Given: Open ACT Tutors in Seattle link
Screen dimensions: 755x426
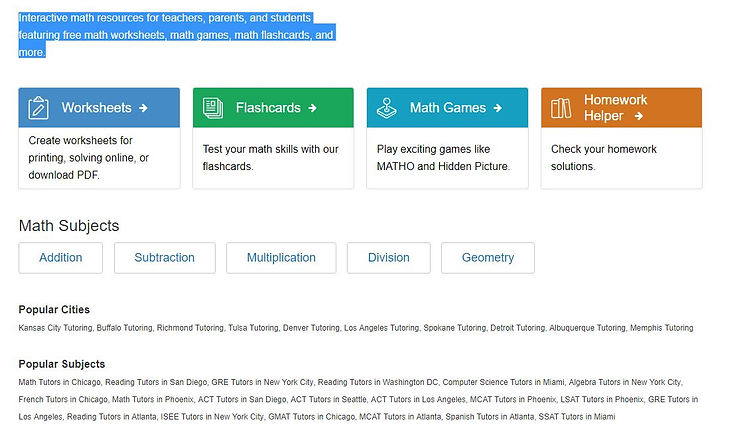Looking at the screenshot, I should pyautogui.click(x=328, y=400).
